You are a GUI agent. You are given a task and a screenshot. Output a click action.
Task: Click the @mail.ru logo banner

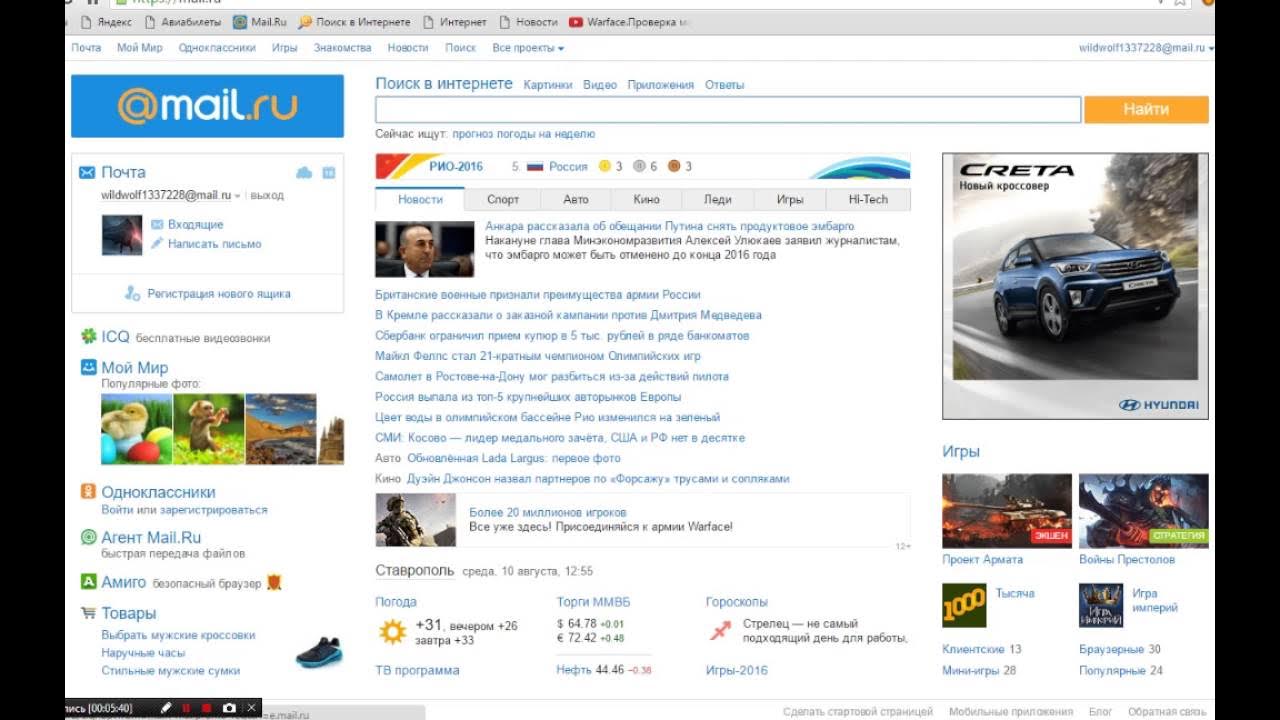coord(207,106)
